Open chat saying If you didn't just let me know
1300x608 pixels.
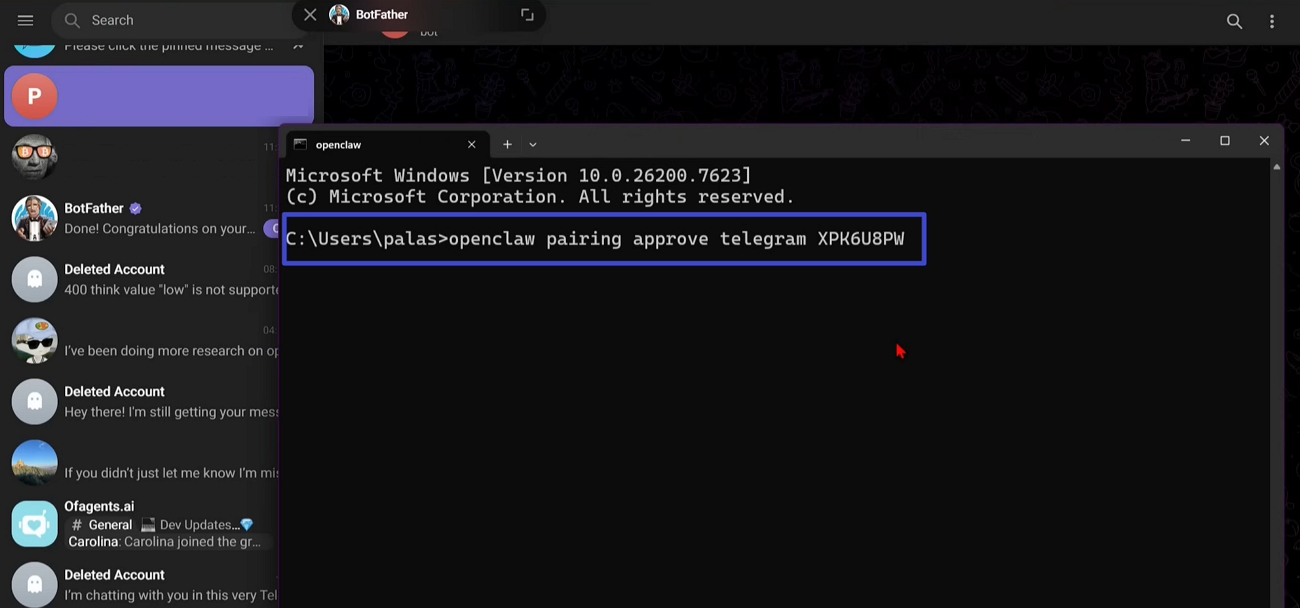pyautogui.click(x=141, y=462)
